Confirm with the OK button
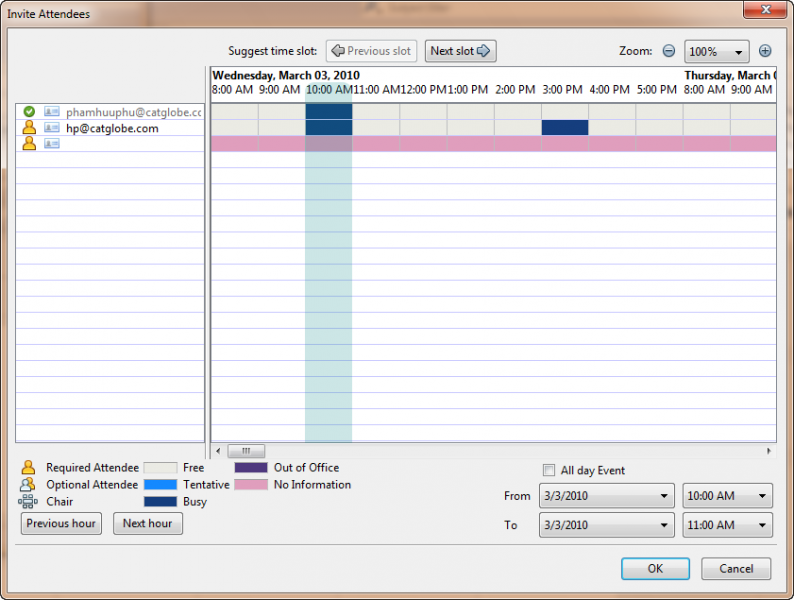 pyautogui.click(x=655, y=569)
